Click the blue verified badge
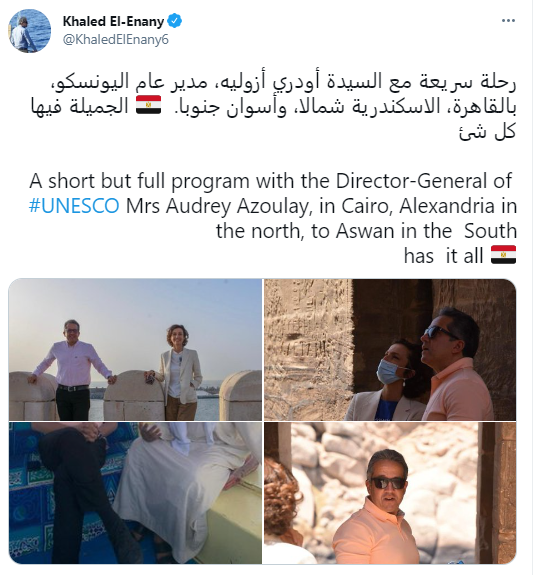Screen dimensions: 537x575 point(175,21)
